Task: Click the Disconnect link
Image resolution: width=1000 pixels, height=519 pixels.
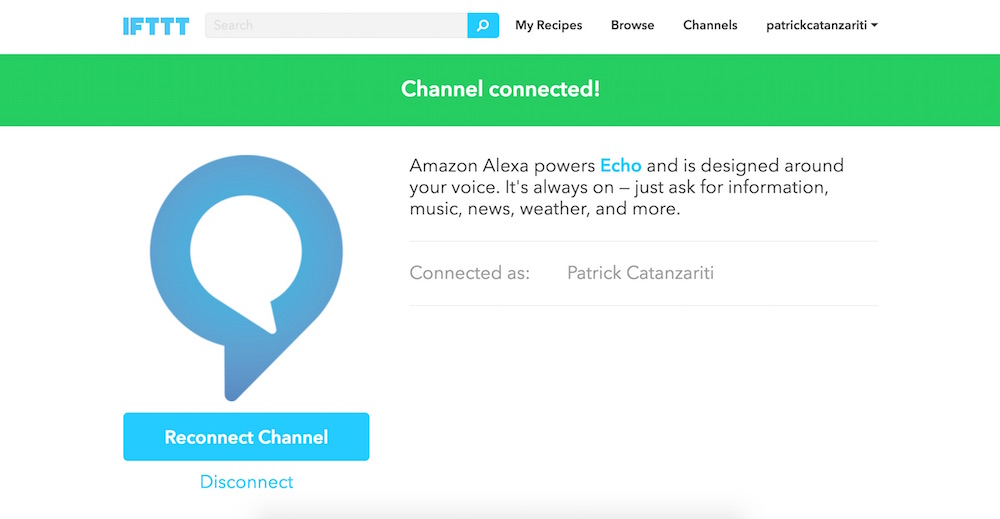Action: click(x=247, y=482)
